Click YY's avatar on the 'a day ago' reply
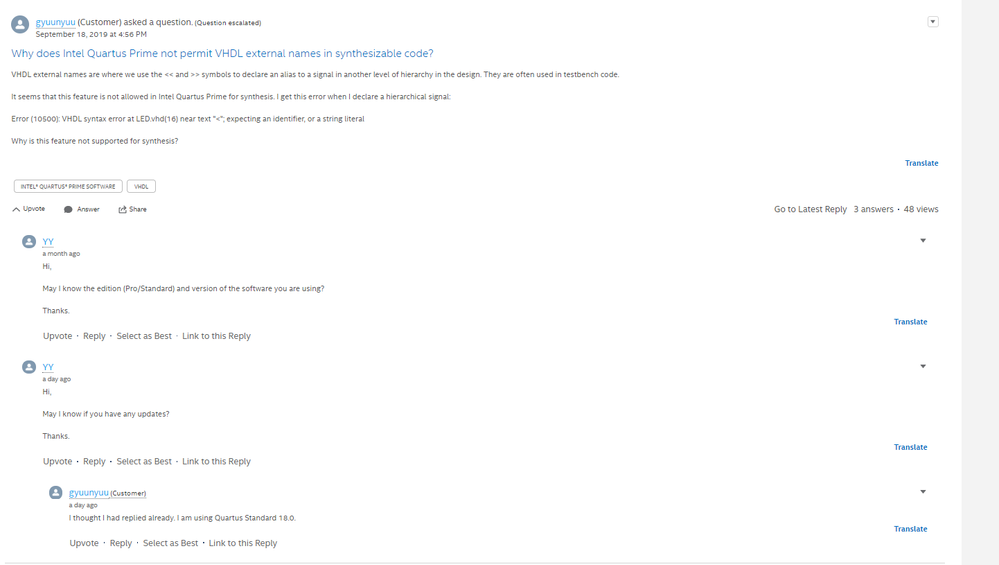The height and width of the screenshot is (565, 999). point(29,367)
